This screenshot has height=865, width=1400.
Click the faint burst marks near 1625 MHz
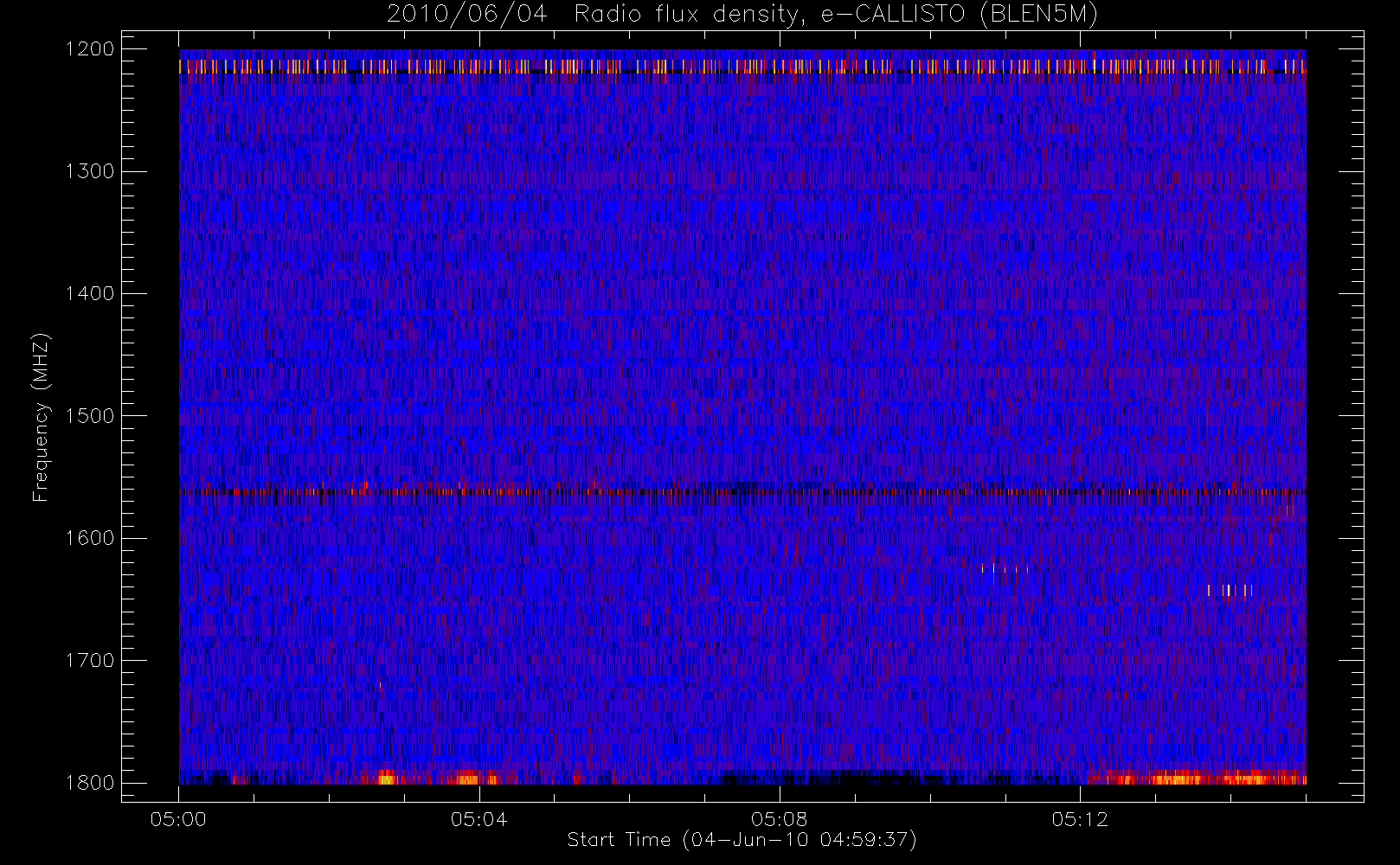(x=1005, y=569)
